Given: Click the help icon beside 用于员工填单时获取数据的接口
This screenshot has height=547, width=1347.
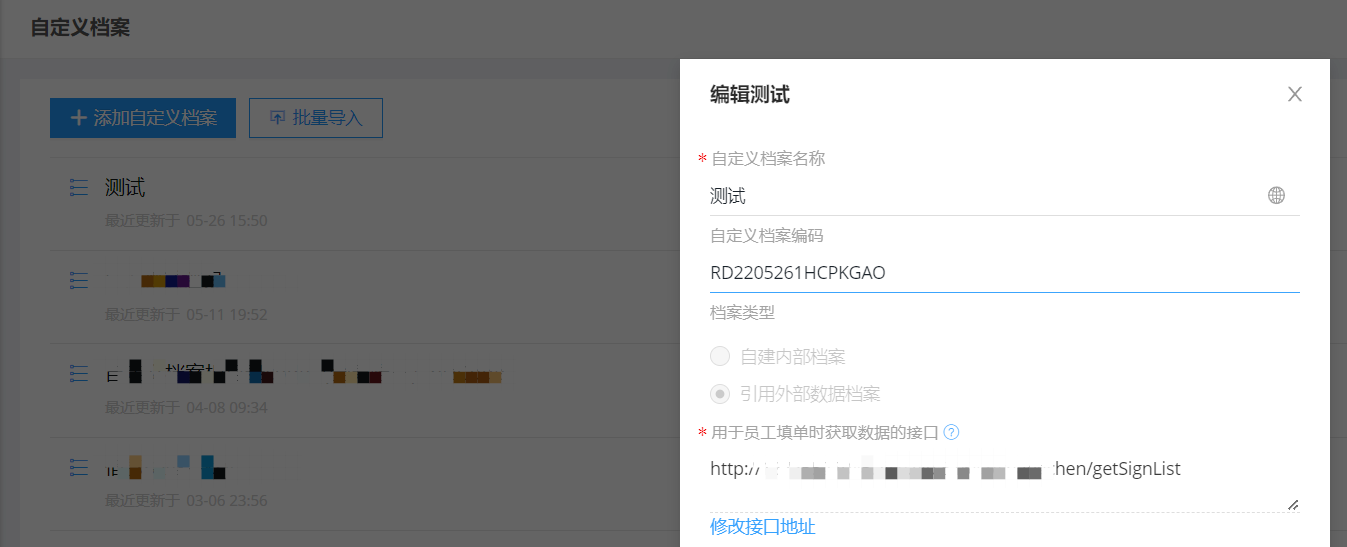Looking at the screenshot, I should pos(952,433).
